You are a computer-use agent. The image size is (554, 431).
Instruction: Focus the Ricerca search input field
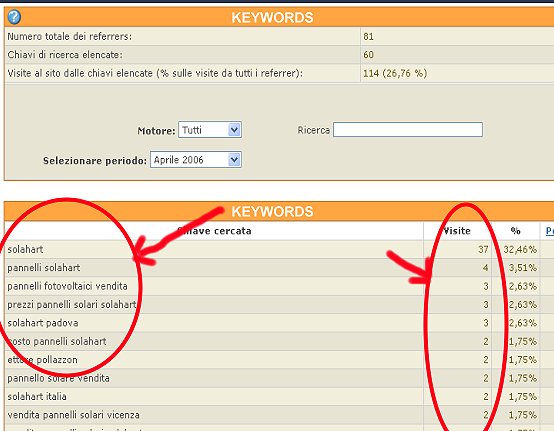[x=408, y=130]
